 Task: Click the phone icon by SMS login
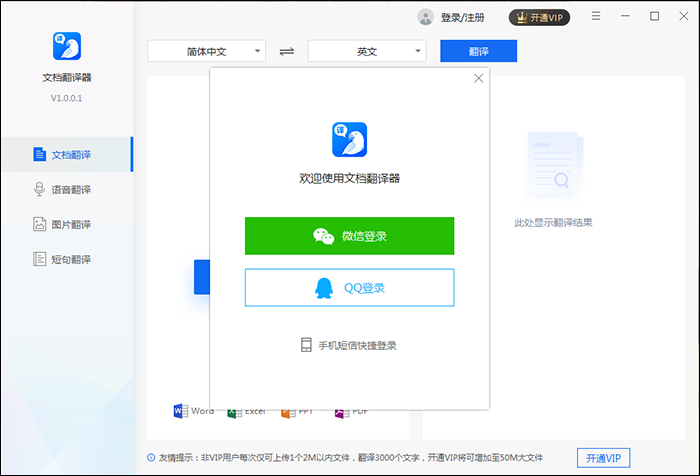point(306,345)
